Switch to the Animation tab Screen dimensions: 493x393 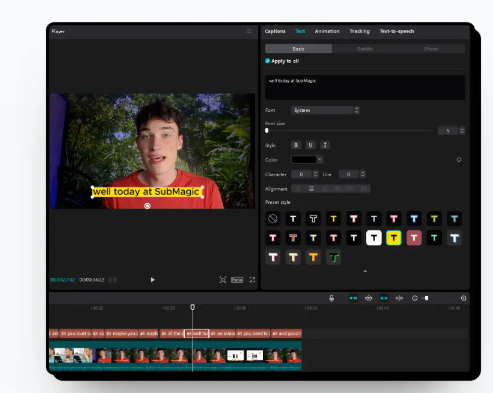pos(327,31)
